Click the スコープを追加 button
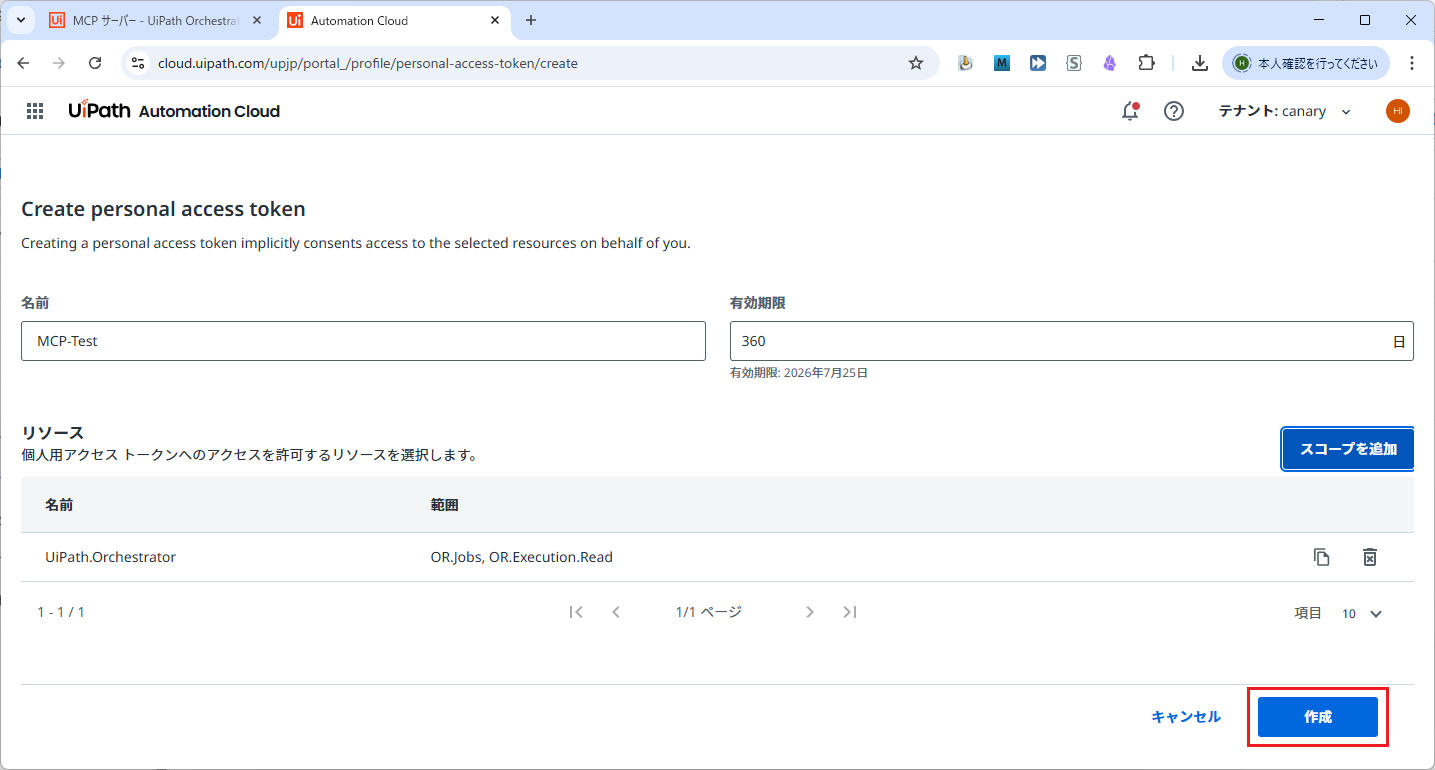This screenshot has height=770, width=1435. [x=1348, y=449]
